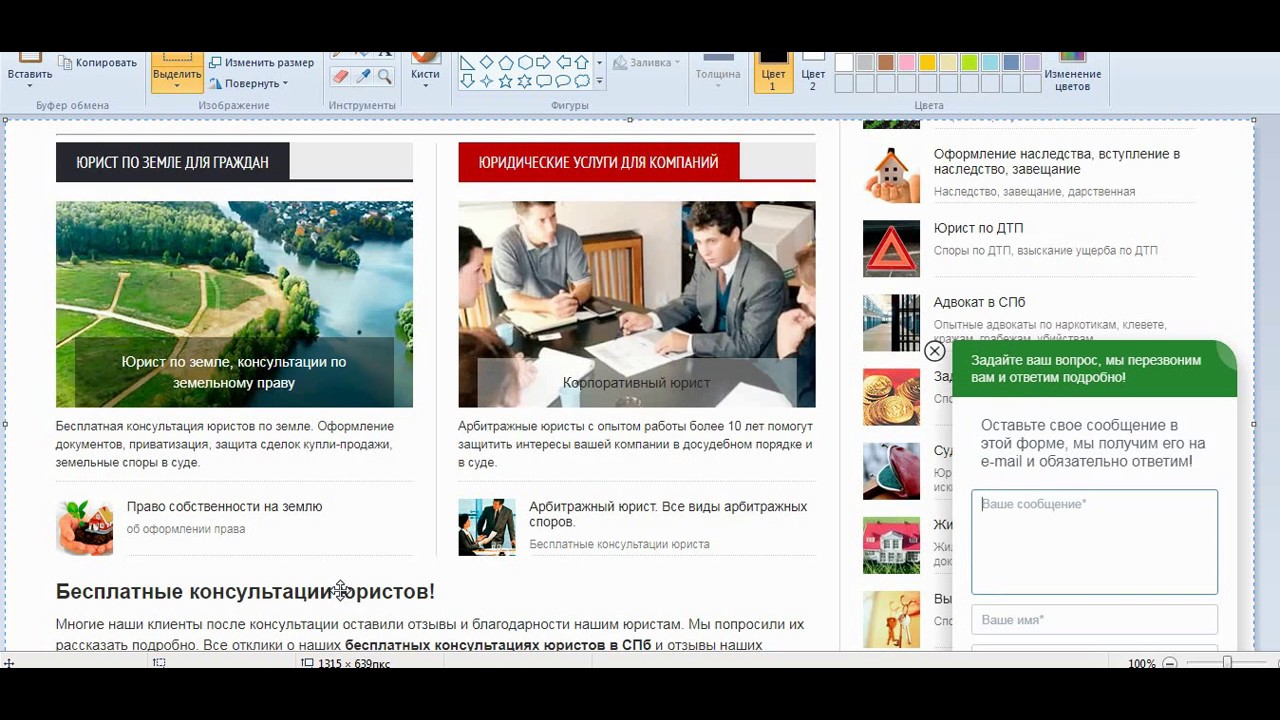1280x720 pixels.
Task: Choose the lavender color swatch
Action: 1032,63
